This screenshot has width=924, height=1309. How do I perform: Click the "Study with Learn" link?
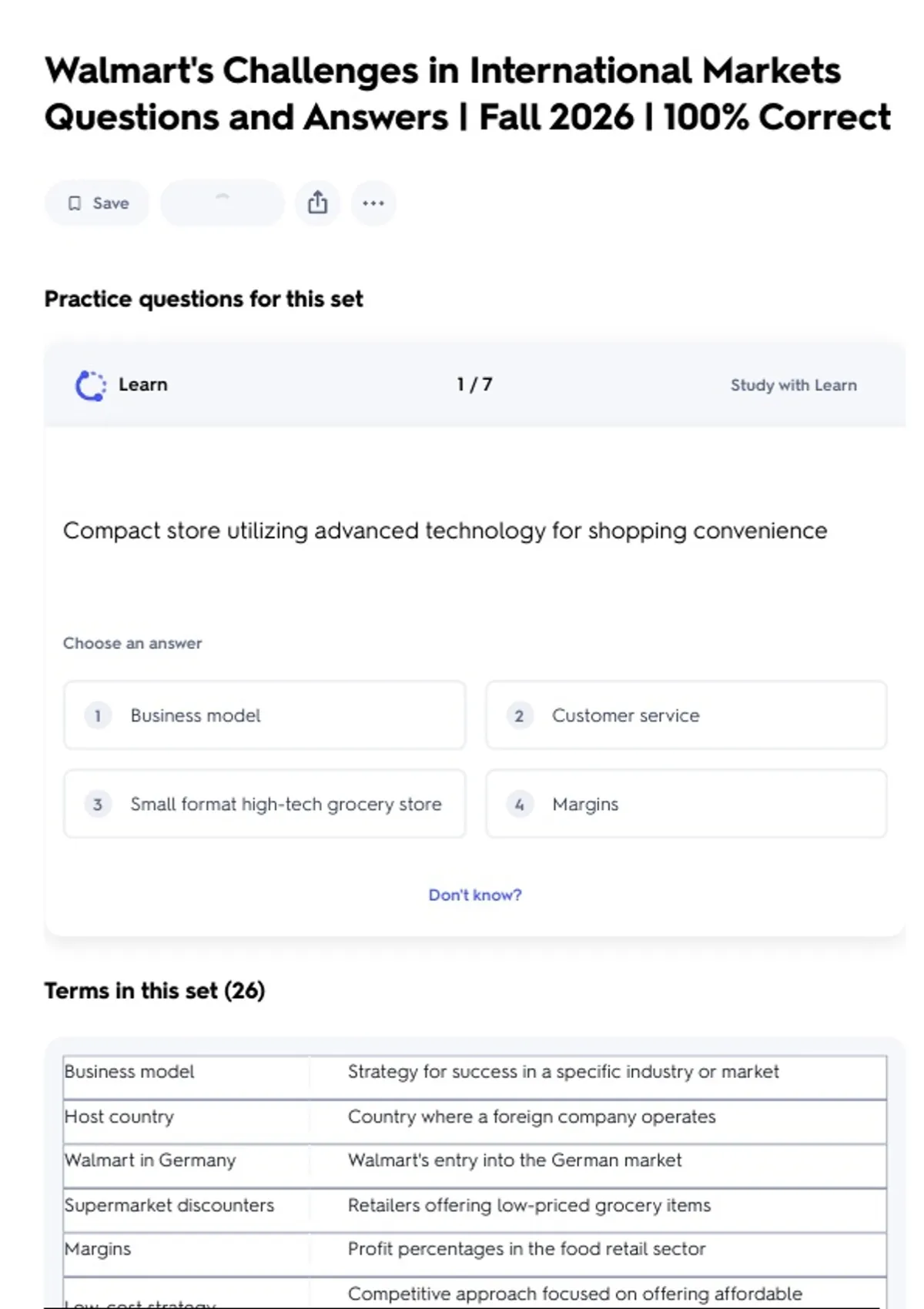point(793,385)
